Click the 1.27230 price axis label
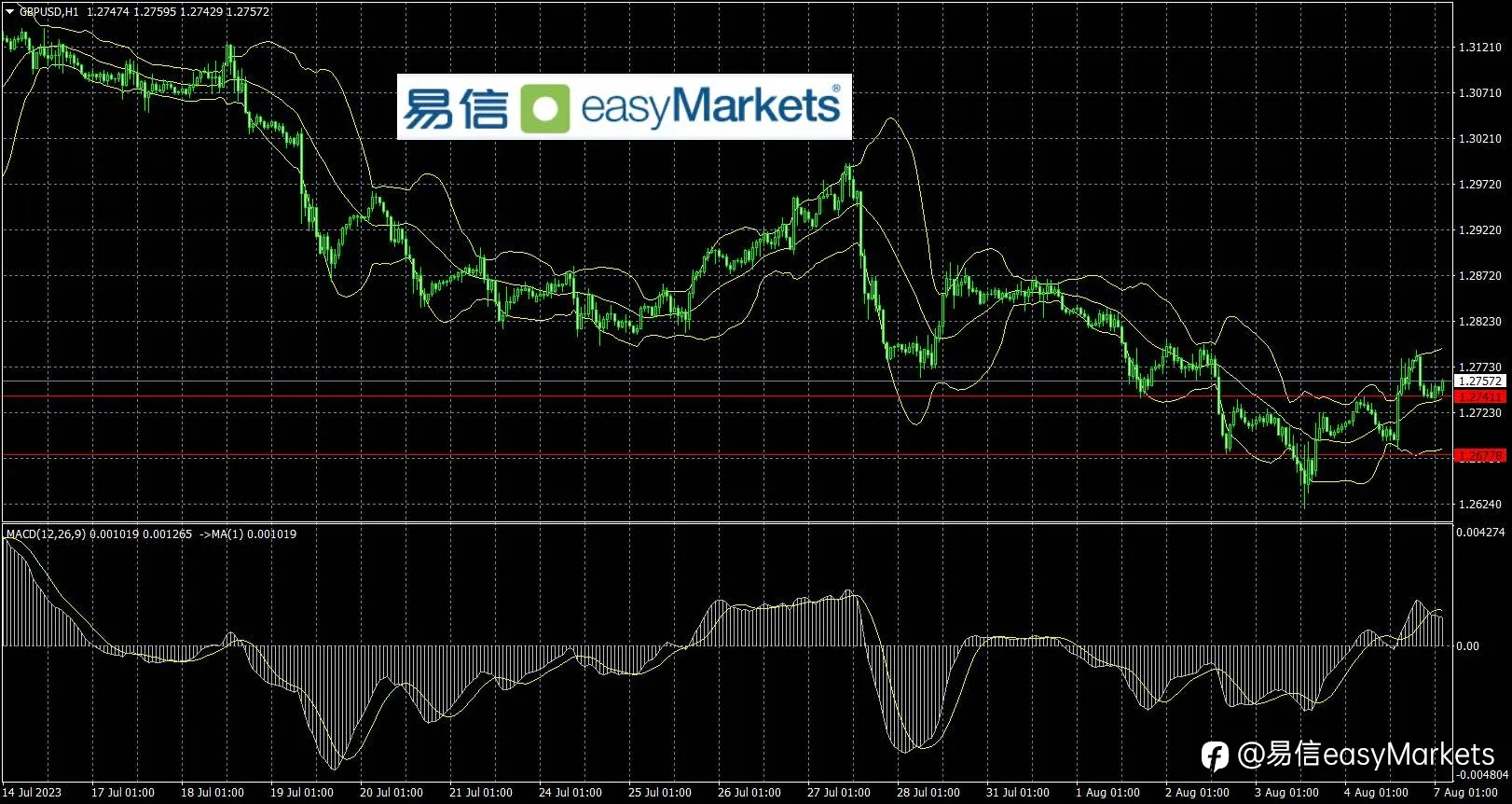Image resolution: width=1512 pixels, height=804 pixels. 1480,413
